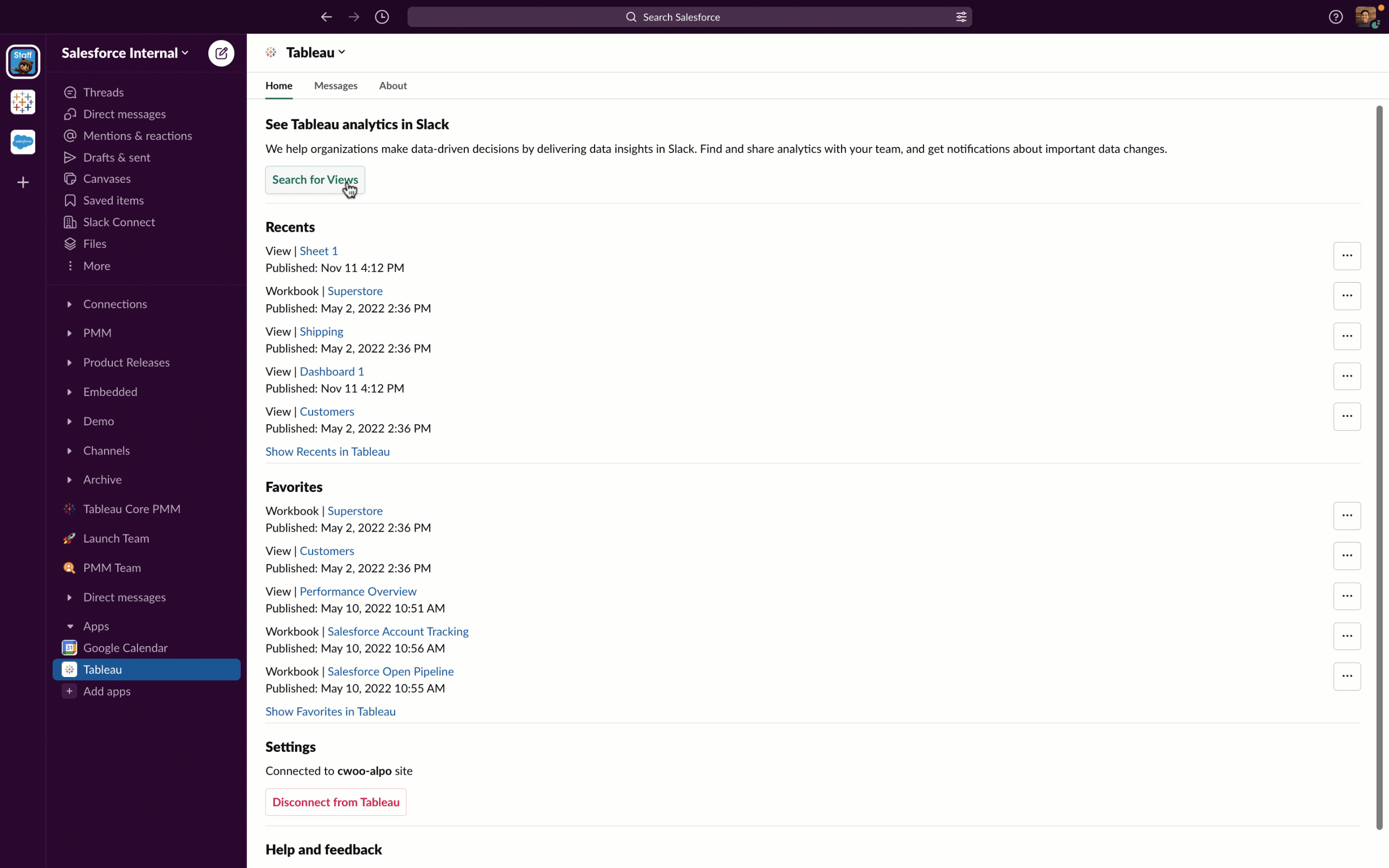
Task: Click the Saved items icon
Action: [69, 200]
